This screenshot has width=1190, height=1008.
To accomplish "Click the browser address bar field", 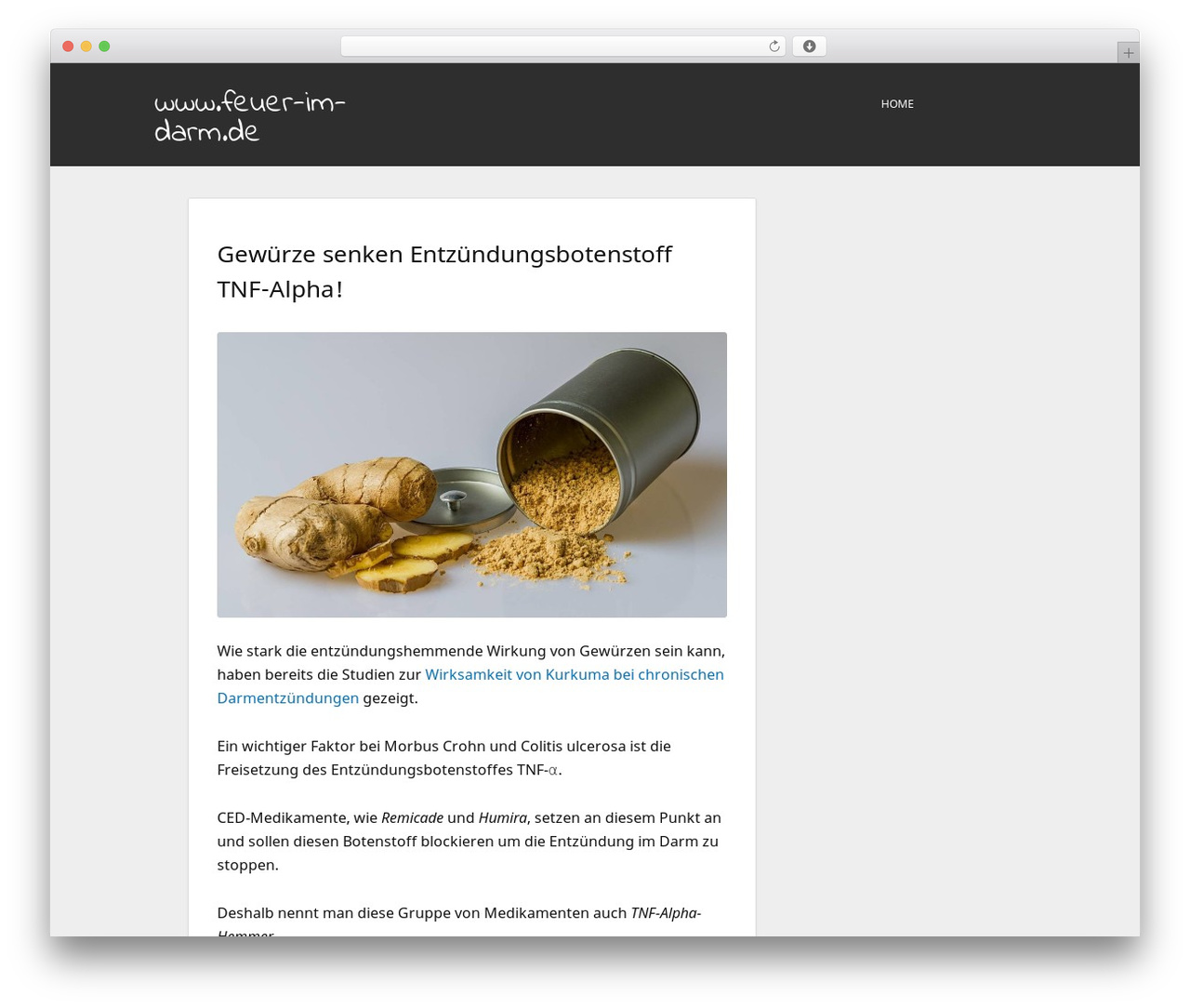I will click(x=562, y=46).
